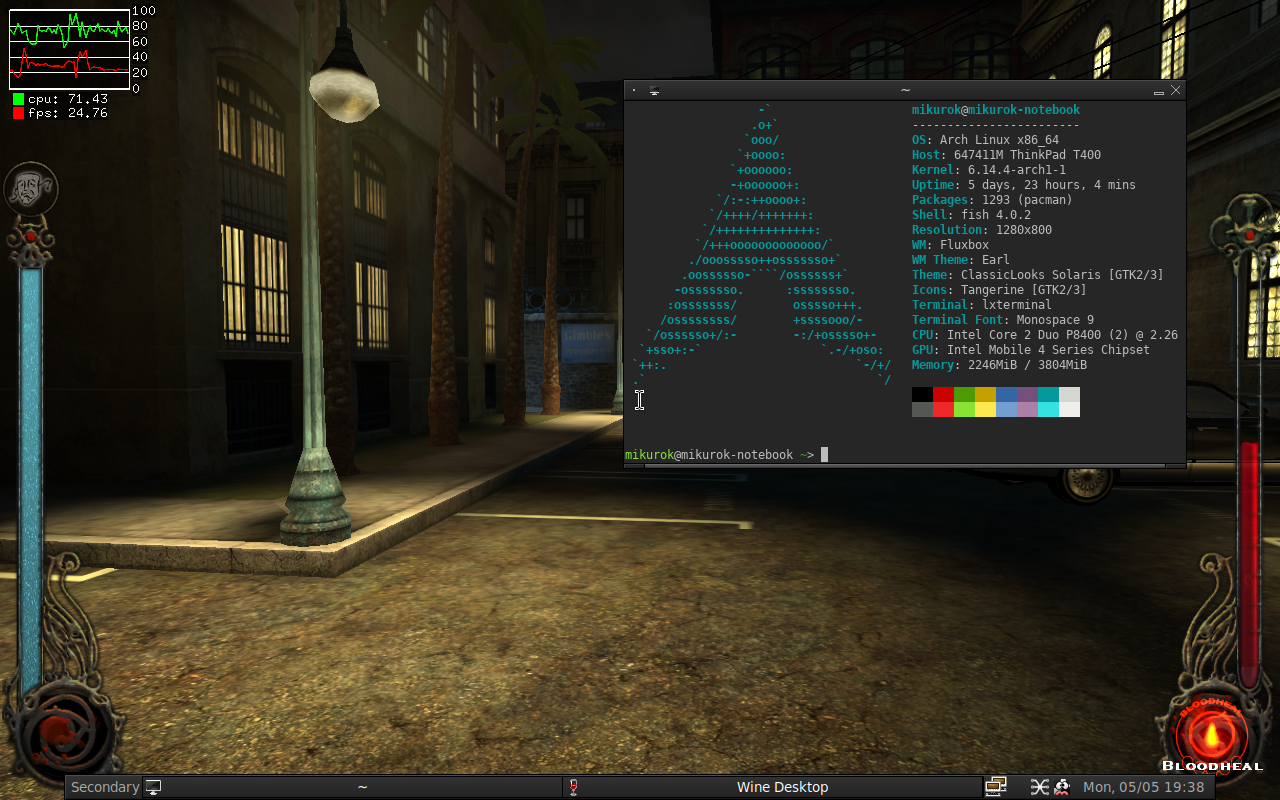Close the lxterminal window
Screen dimensions: 1280x800
1176,90
